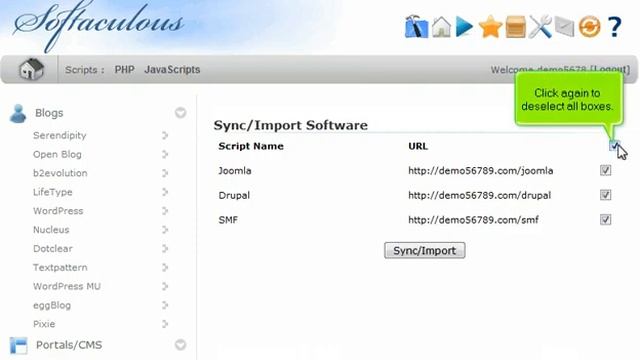Open the Blogs category heading
The width and height of the screenshot is (640, 360).
[x=49, y=113]
